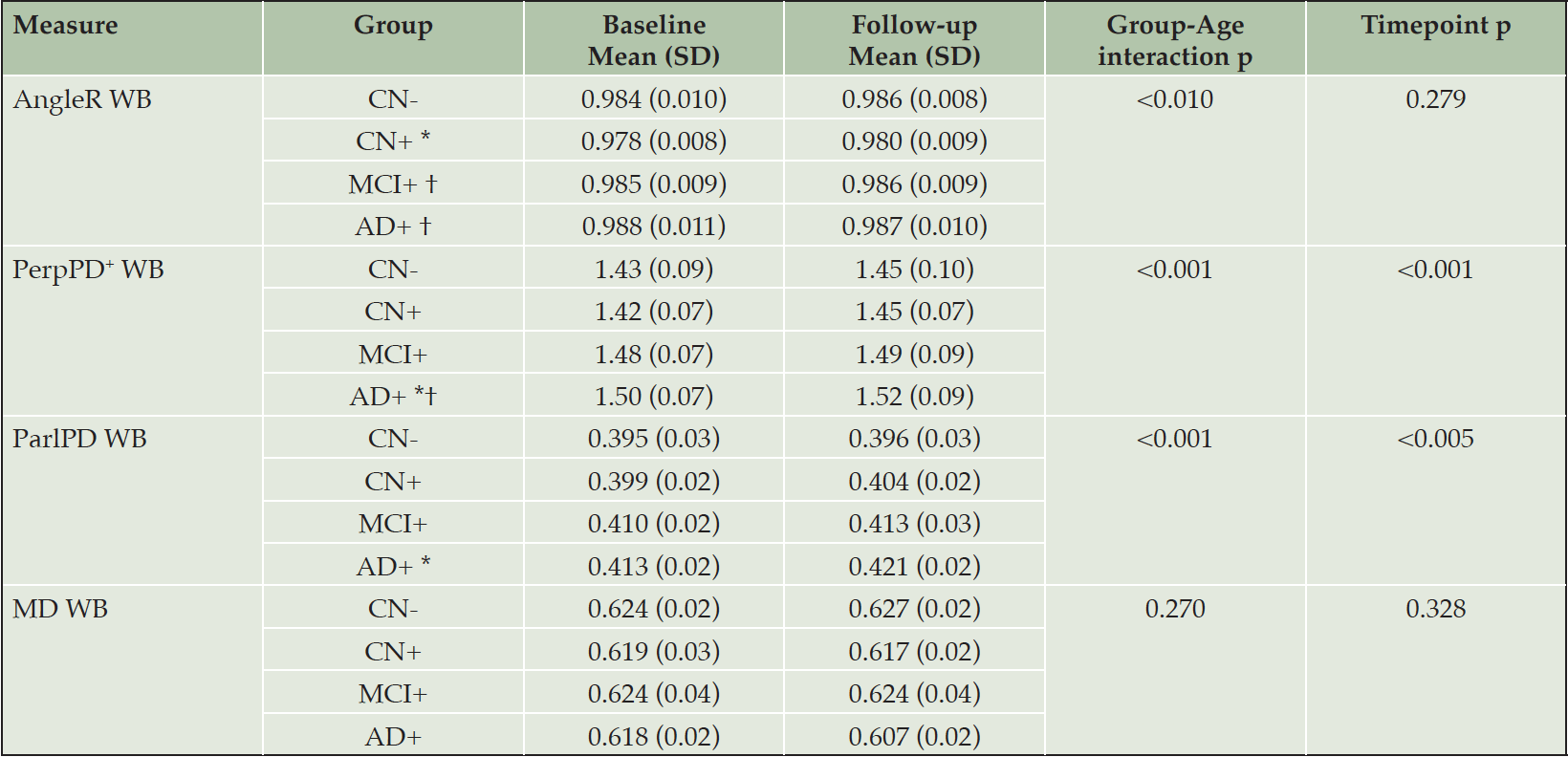Click the Measure column header
Image resolution: width=1568 pixels, height=757 pixels.
[66, 26]
